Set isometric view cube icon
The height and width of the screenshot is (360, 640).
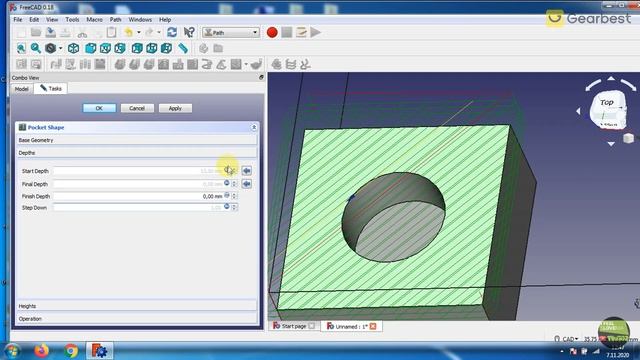(x=73, y=48)
